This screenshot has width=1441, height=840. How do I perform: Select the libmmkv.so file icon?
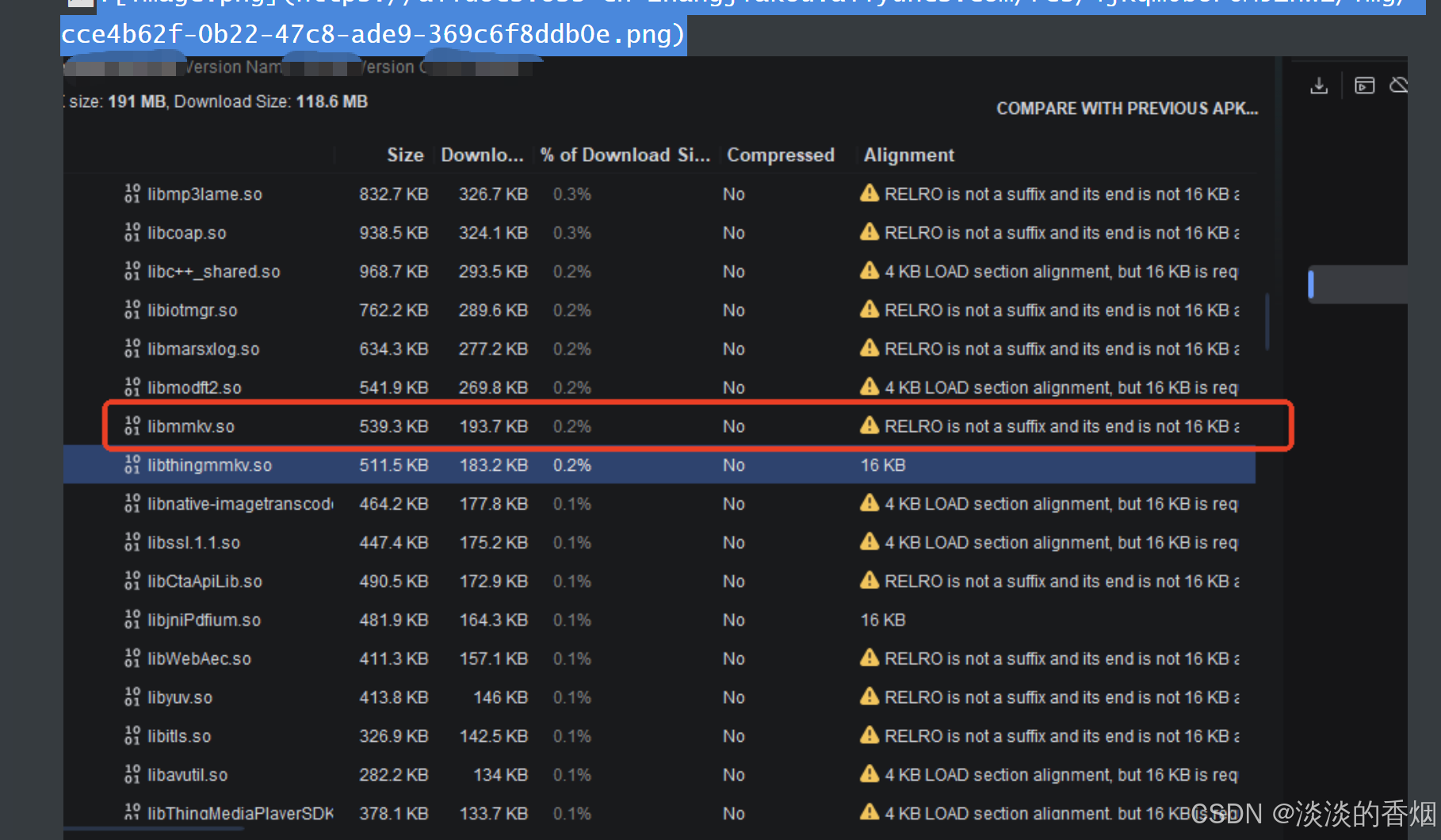132,426
